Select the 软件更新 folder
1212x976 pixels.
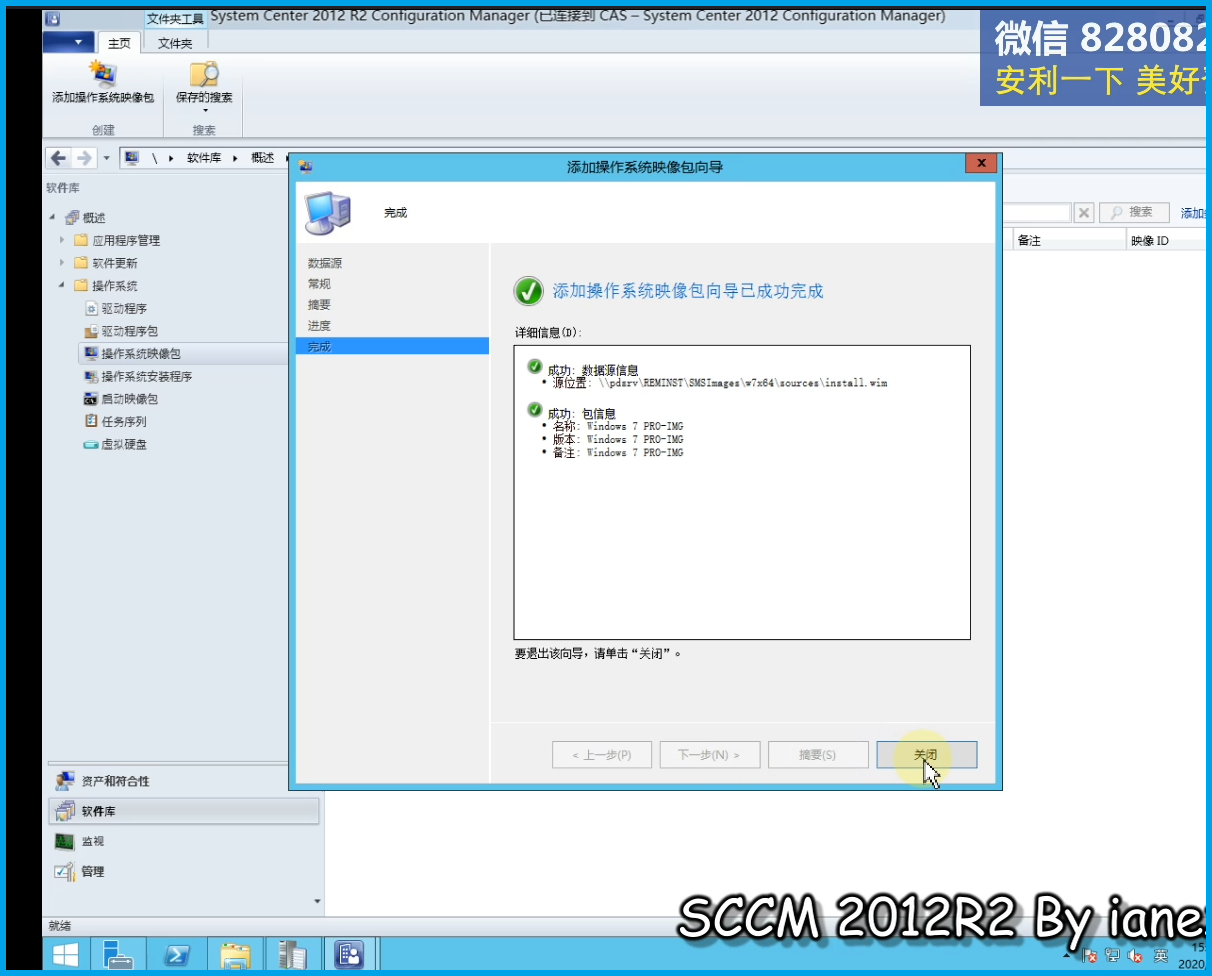pos(115,263)
